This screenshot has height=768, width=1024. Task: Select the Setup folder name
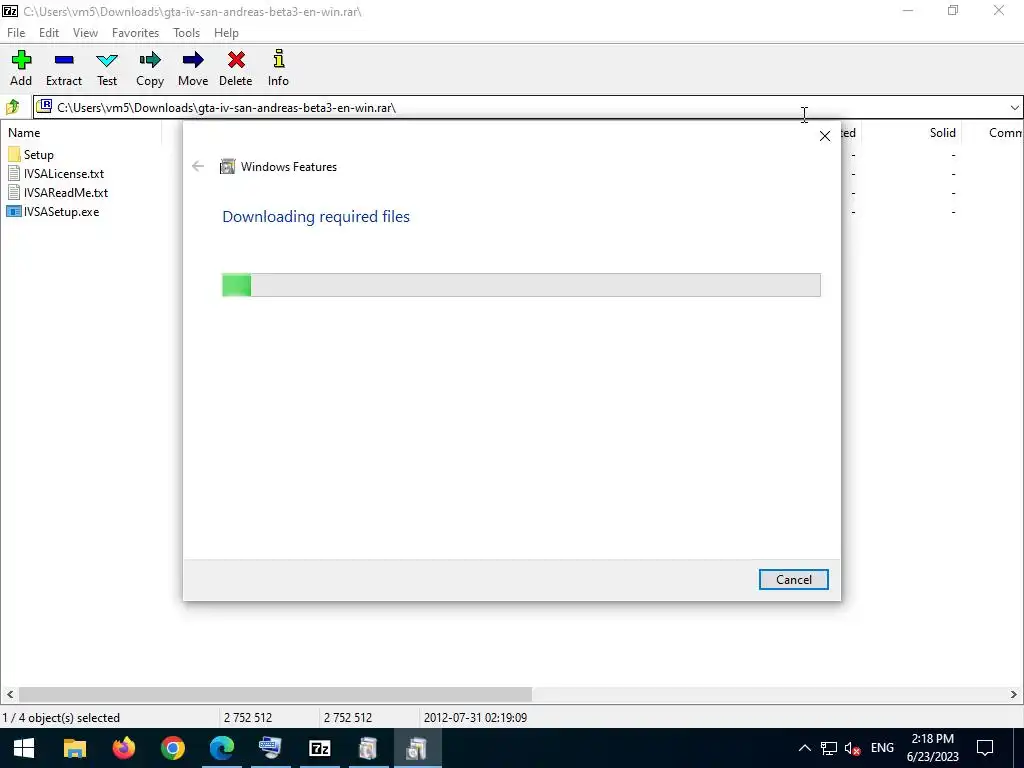(x=39, y=155)
